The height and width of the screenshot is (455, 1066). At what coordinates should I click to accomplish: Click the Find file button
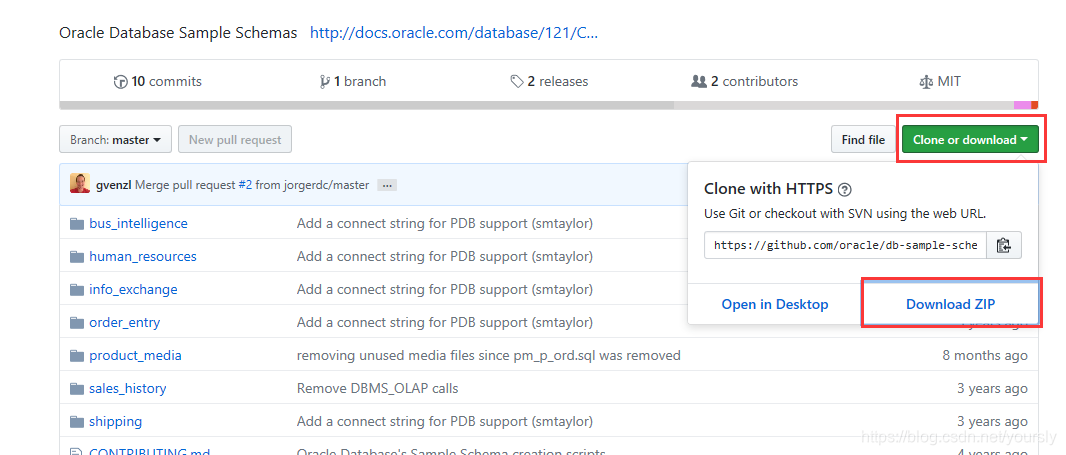coord(863,139)
